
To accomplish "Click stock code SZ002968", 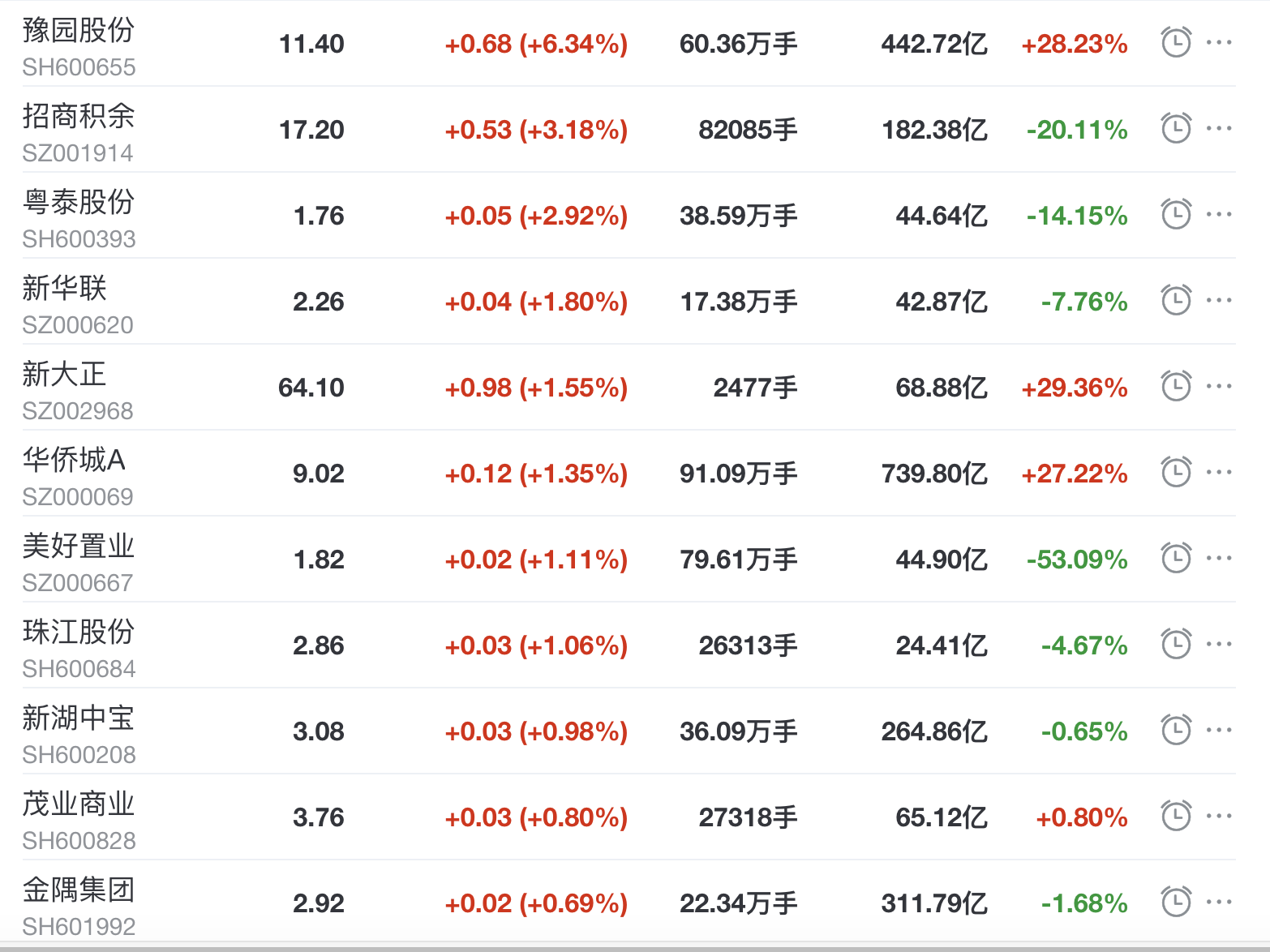I will pos(78,411).
